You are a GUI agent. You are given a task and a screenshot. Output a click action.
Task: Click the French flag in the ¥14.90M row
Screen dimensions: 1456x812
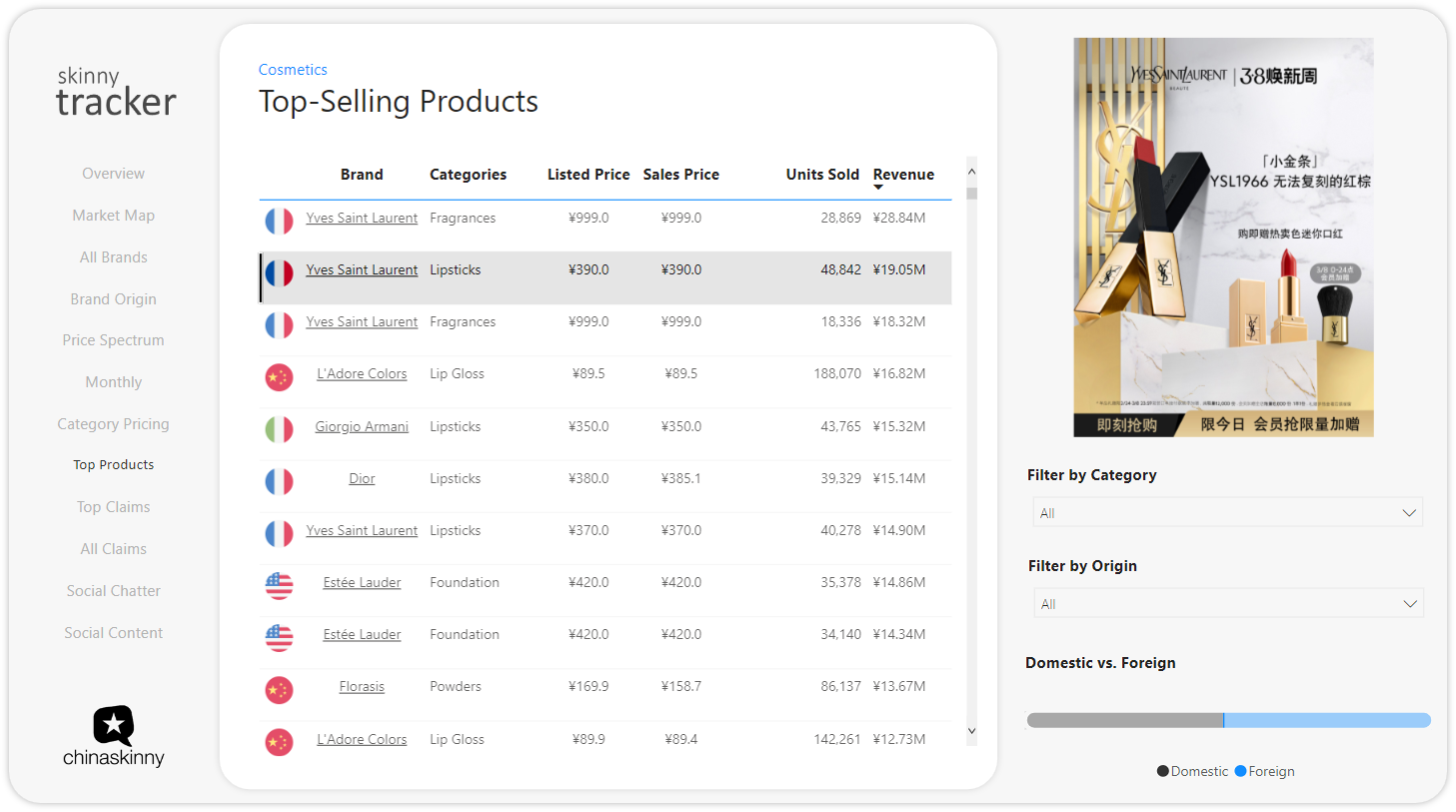pos(279,534)
